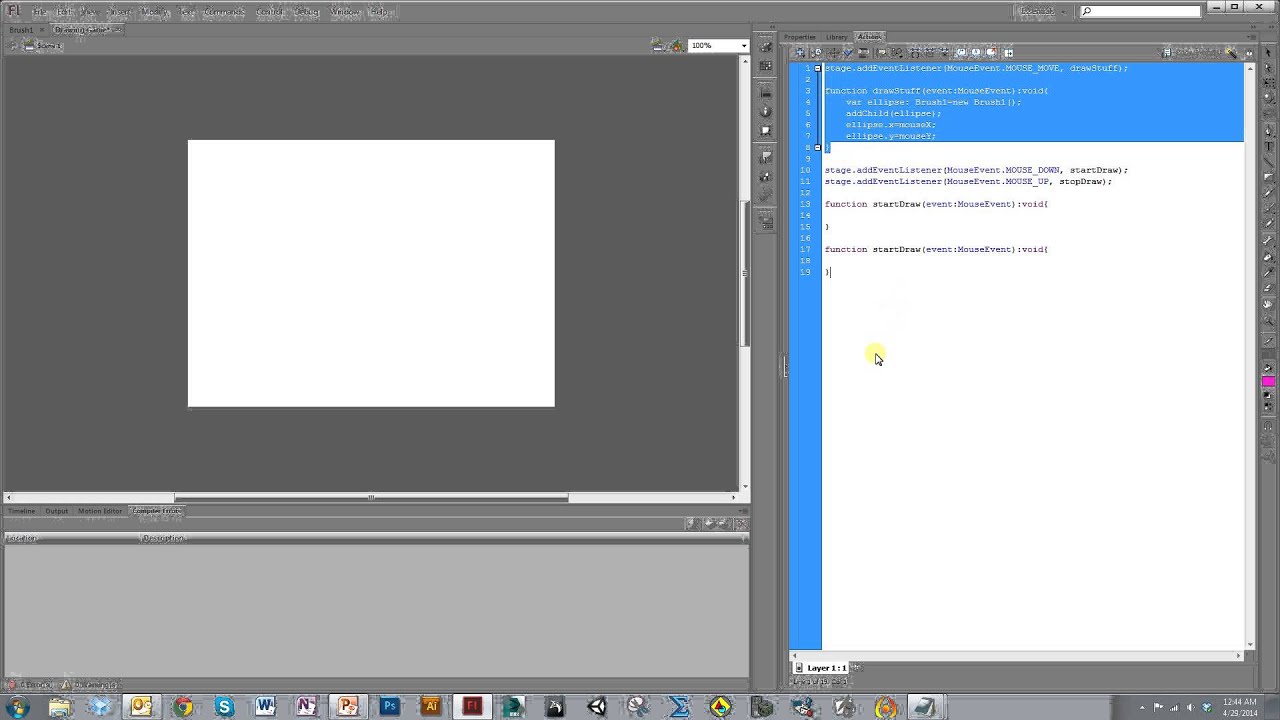The image size is (1280, 720).
Task: Click the Edit Symbols icon near zoom
Action: [x=677, y=45]
